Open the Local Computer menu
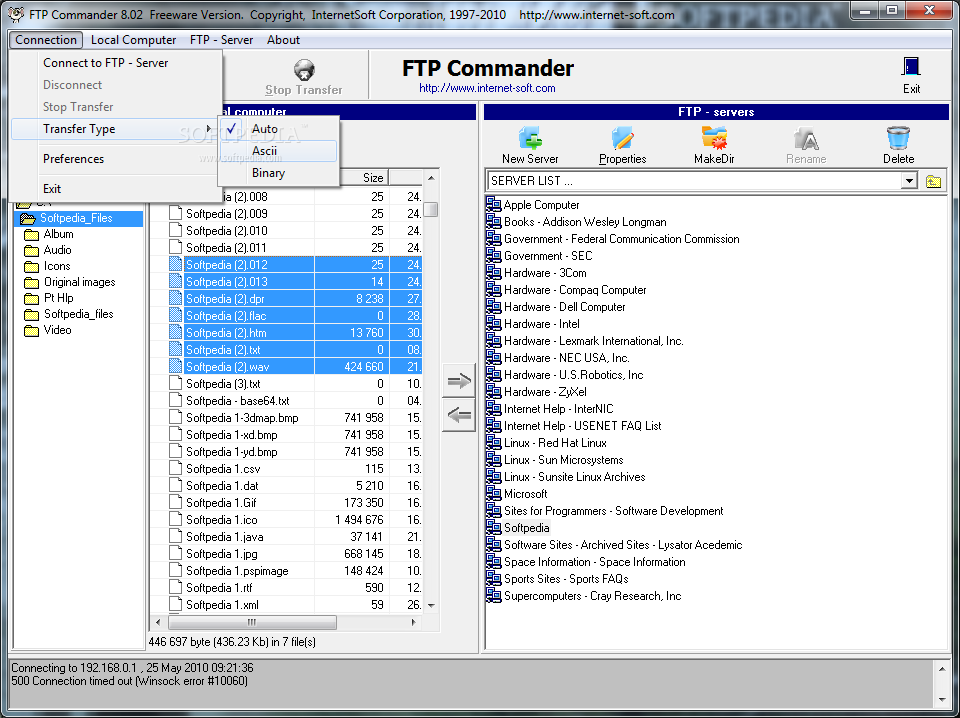Viewport: 960px width, 718px height. point(133,40)
